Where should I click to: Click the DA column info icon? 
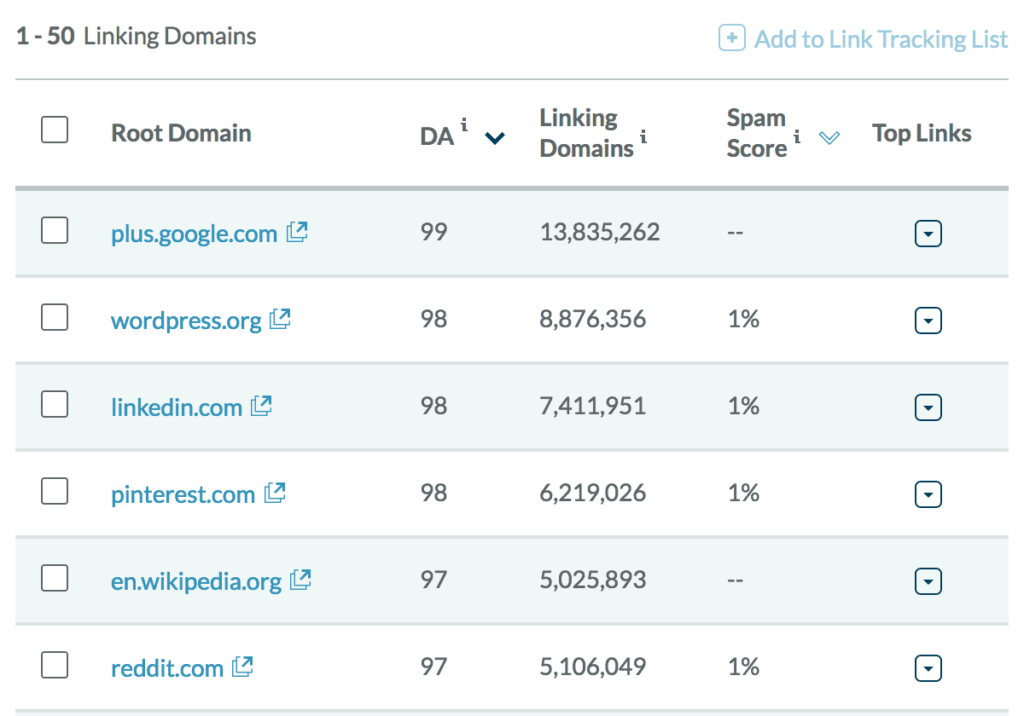(464, 125)
